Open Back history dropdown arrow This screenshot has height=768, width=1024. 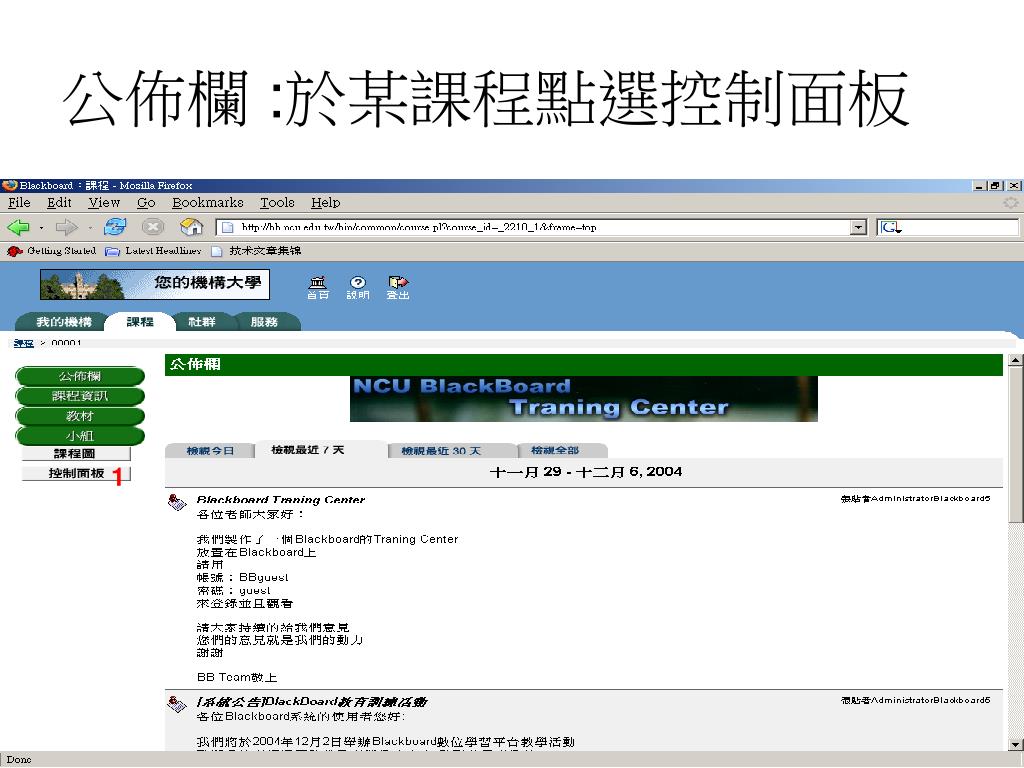(42, 228)
